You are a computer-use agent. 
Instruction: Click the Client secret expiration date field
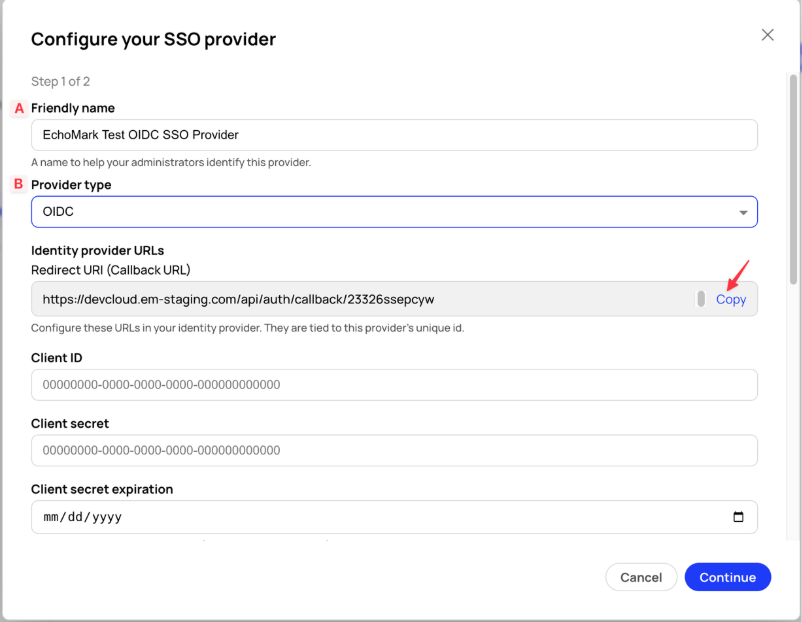pyautogui.click(x=394, y=517)
